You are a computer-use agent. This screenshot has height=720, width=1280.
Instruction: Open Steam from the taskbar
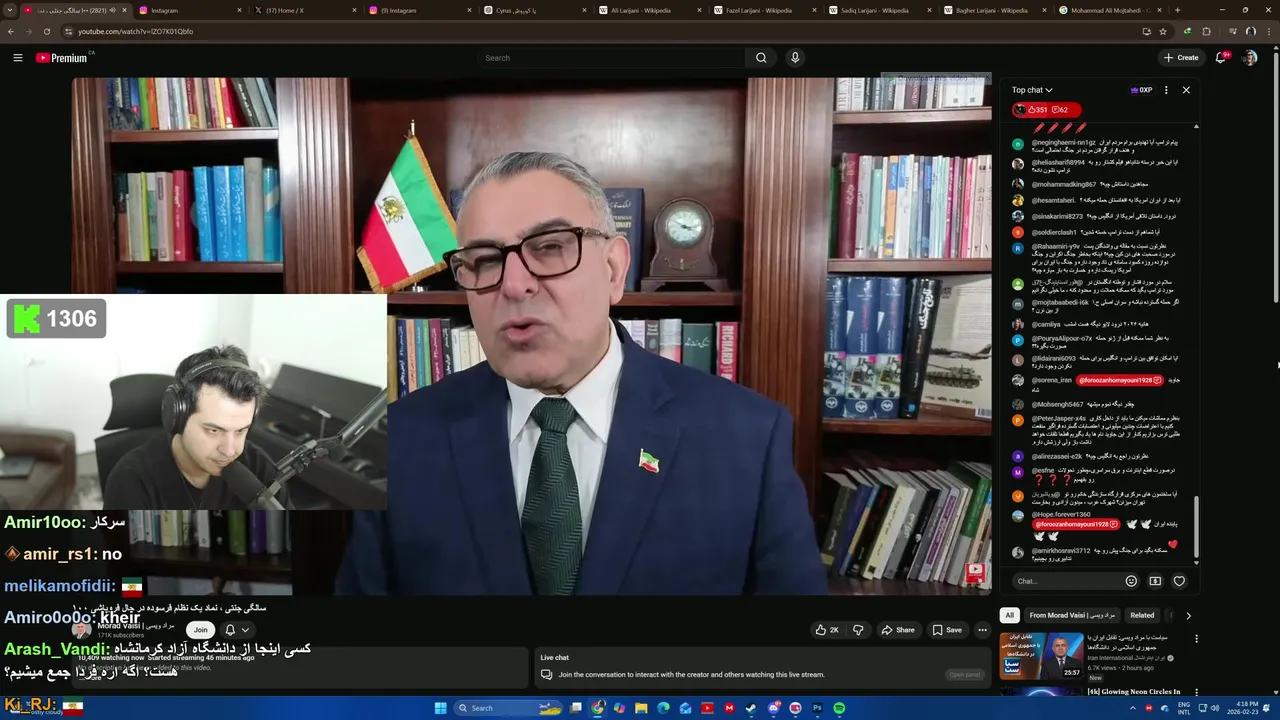751,708
